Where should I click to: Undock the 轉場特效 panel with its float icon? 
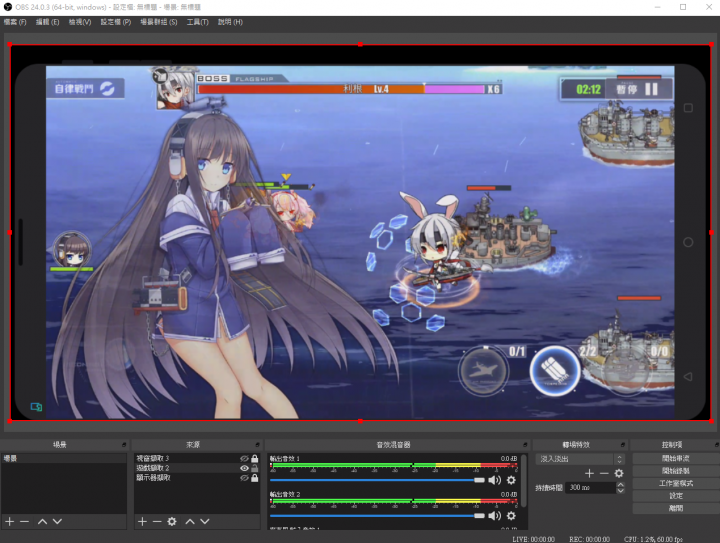[x=623, y=445]
